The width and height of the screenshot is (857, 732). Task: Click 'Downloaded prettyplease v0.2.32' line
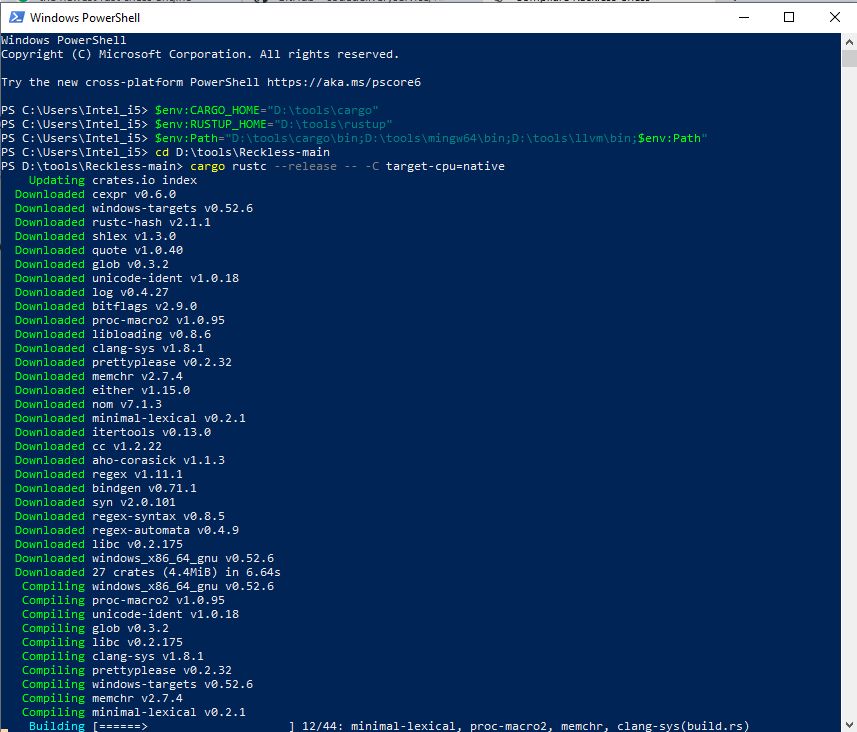(124, 362)
